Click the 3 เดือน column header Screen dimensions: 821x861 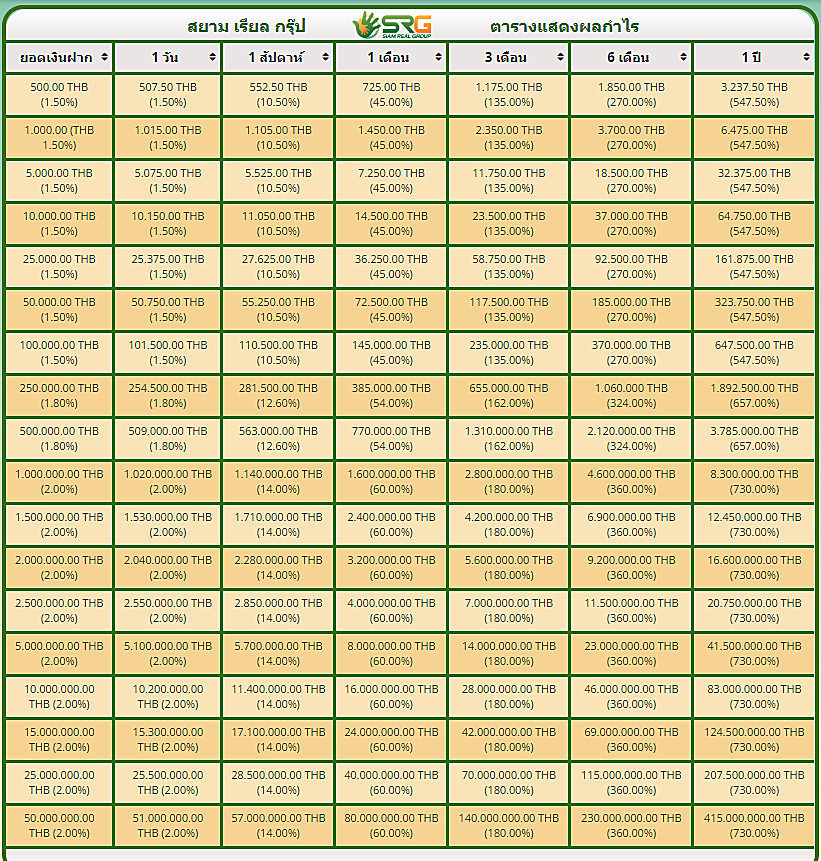pos(509,58)
